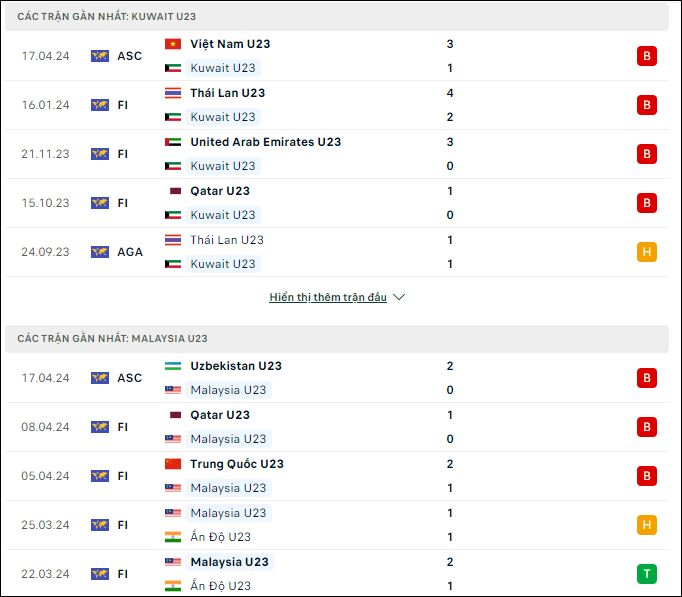
Task: Click the highlighted Malaysia U23 label on 05.04.24
Action: coord(228,488)
